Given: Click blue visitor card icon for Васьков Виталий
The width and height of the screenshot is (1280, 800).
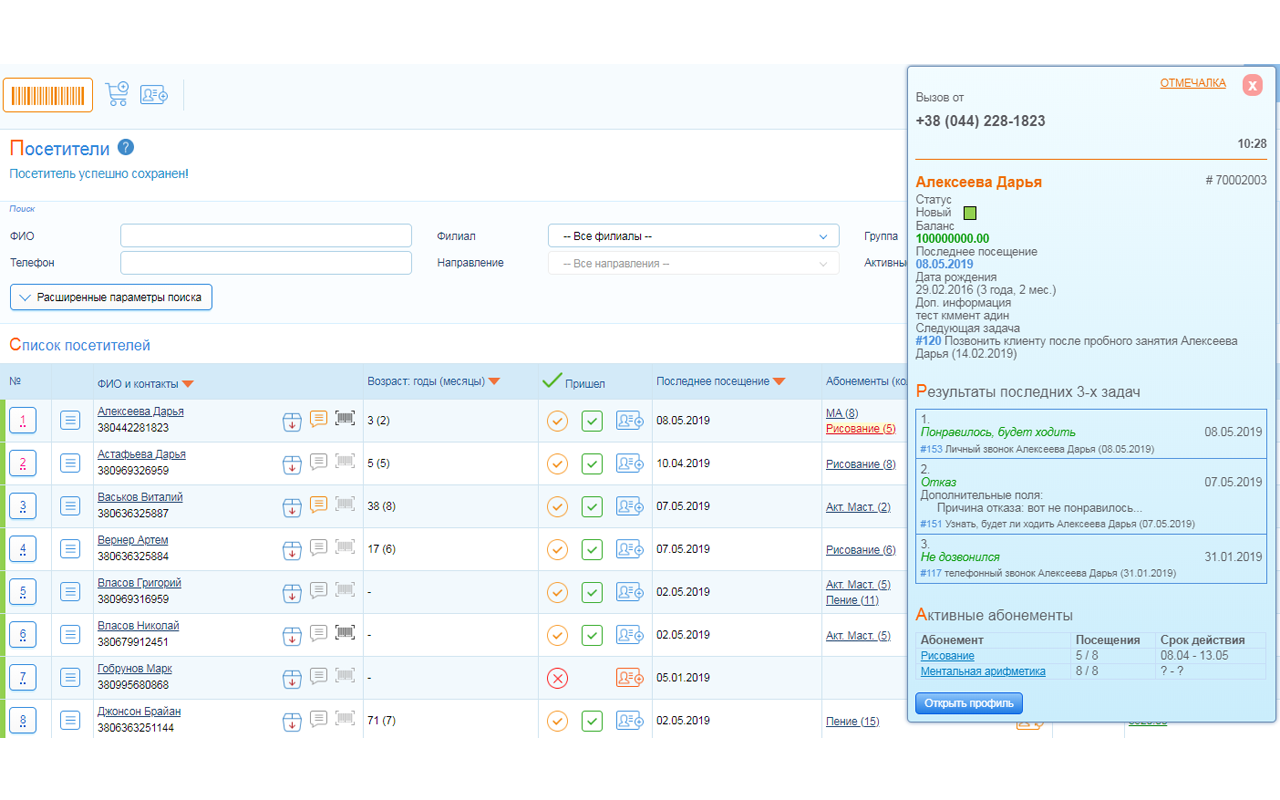Looking at the screenshot, I should [x=629, y=507].
